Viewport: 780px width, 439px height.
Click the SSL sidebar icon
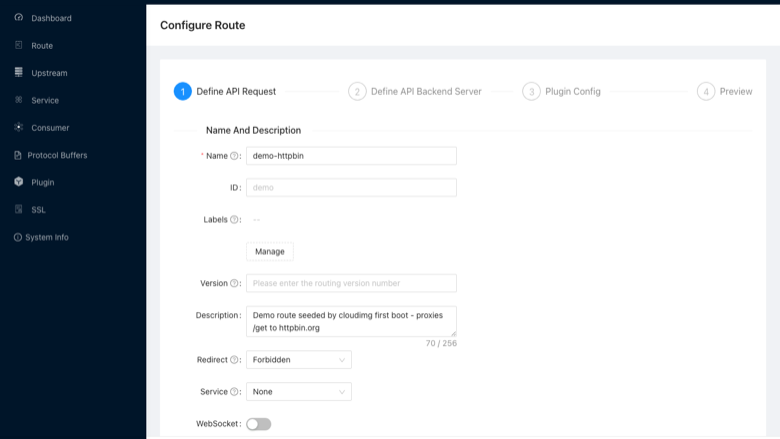coord(18,209)
